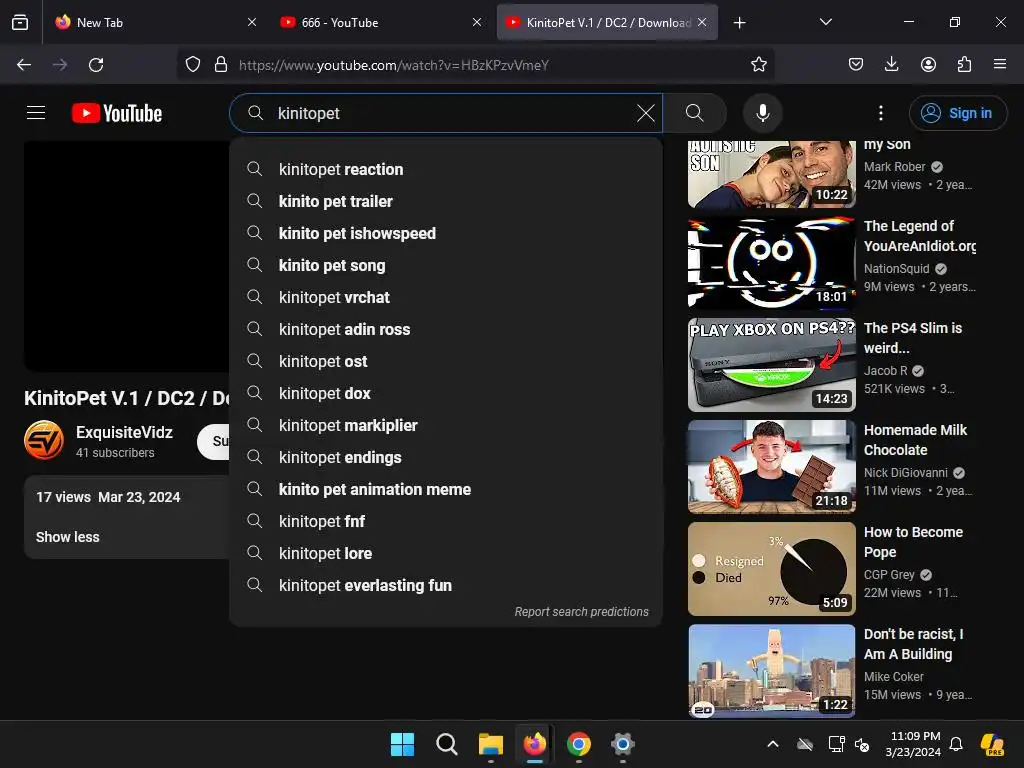
Task: Open Firefox View icon at tab bar
Action: [20, 22]
